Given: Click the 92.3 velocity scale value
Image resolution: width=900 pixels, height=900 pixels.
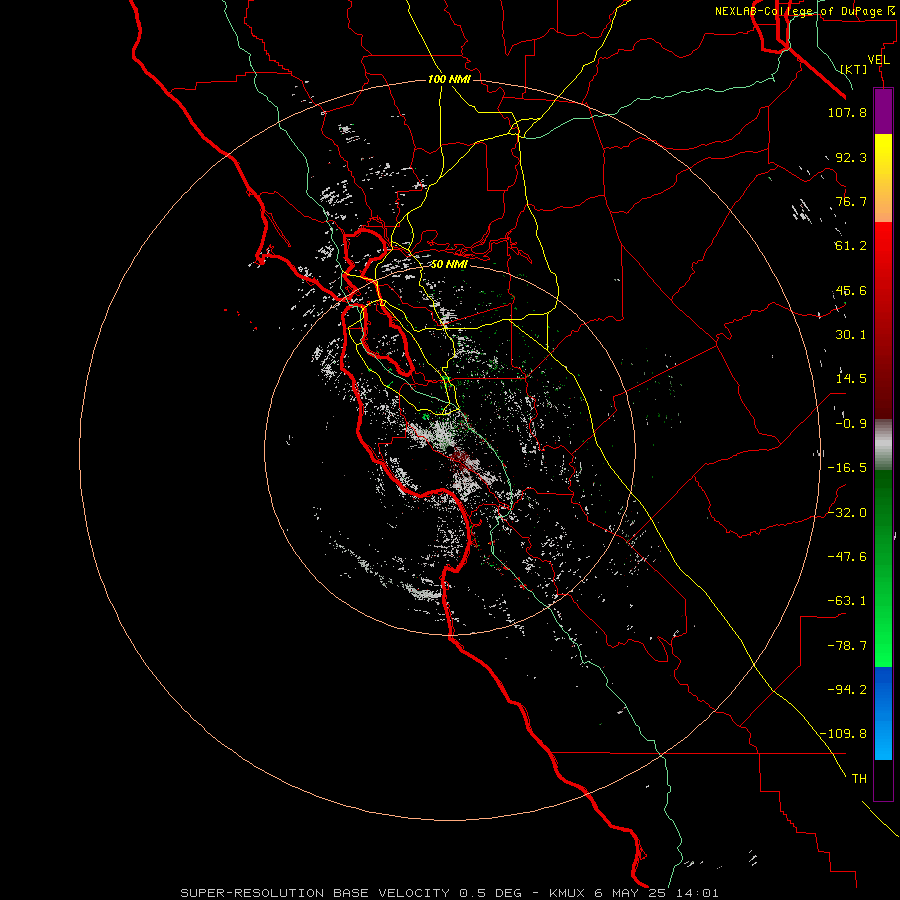Looking at the screenshot, I should pyautogui.click(x=851, y=157).
